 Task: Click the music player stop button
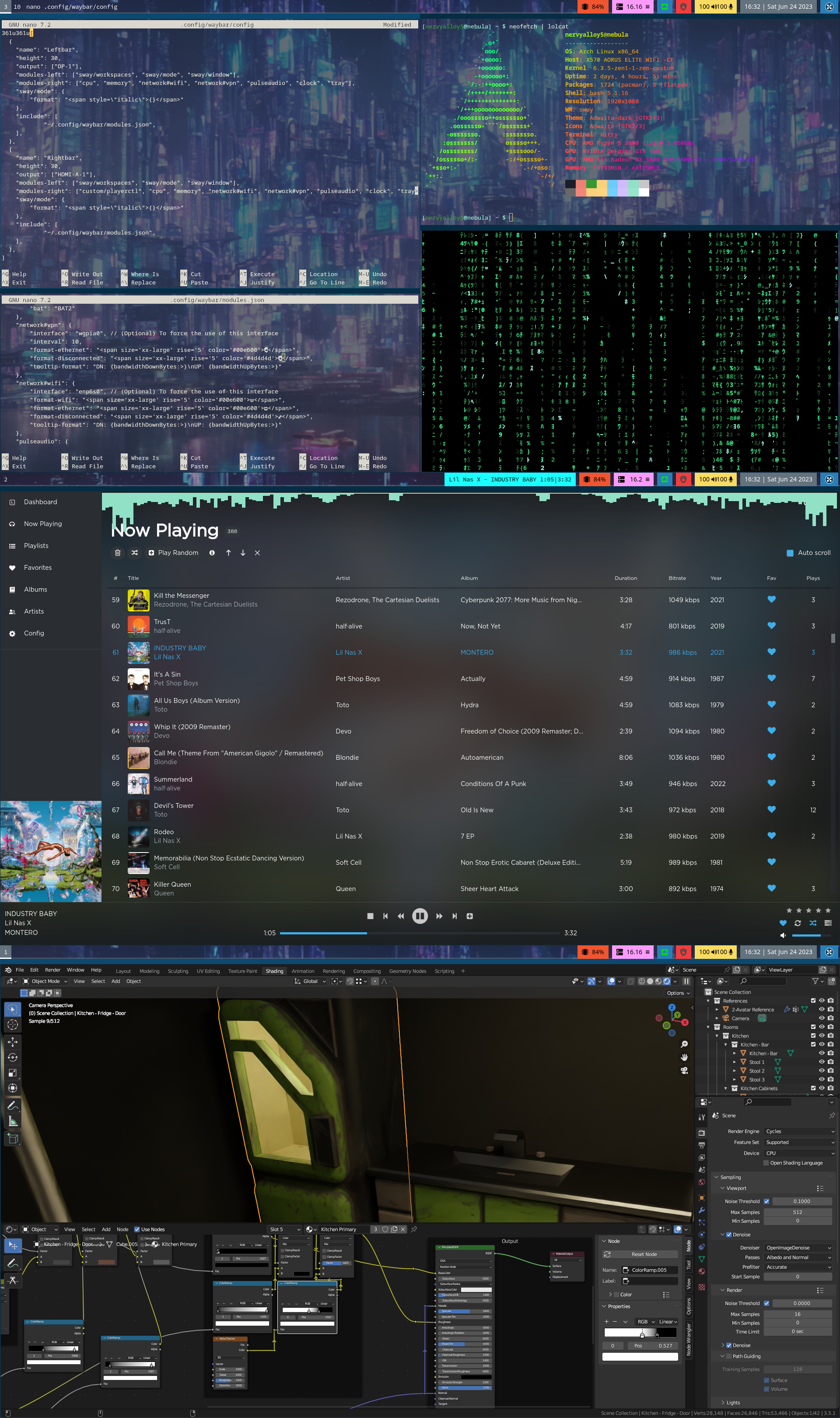click(370, 916)
